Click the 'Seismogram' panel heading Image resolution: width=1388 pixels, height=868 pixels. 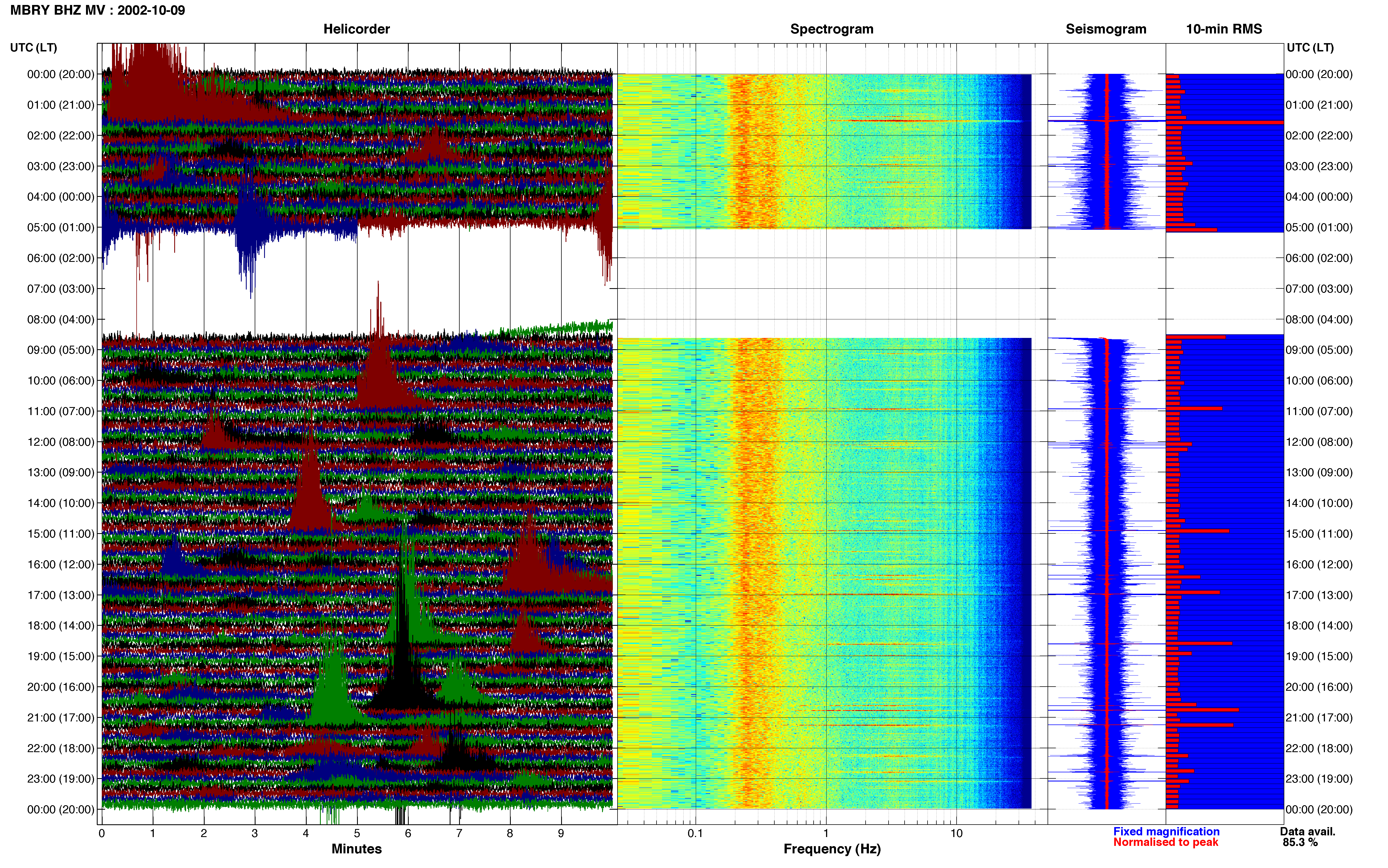[x=1106, y=29]
